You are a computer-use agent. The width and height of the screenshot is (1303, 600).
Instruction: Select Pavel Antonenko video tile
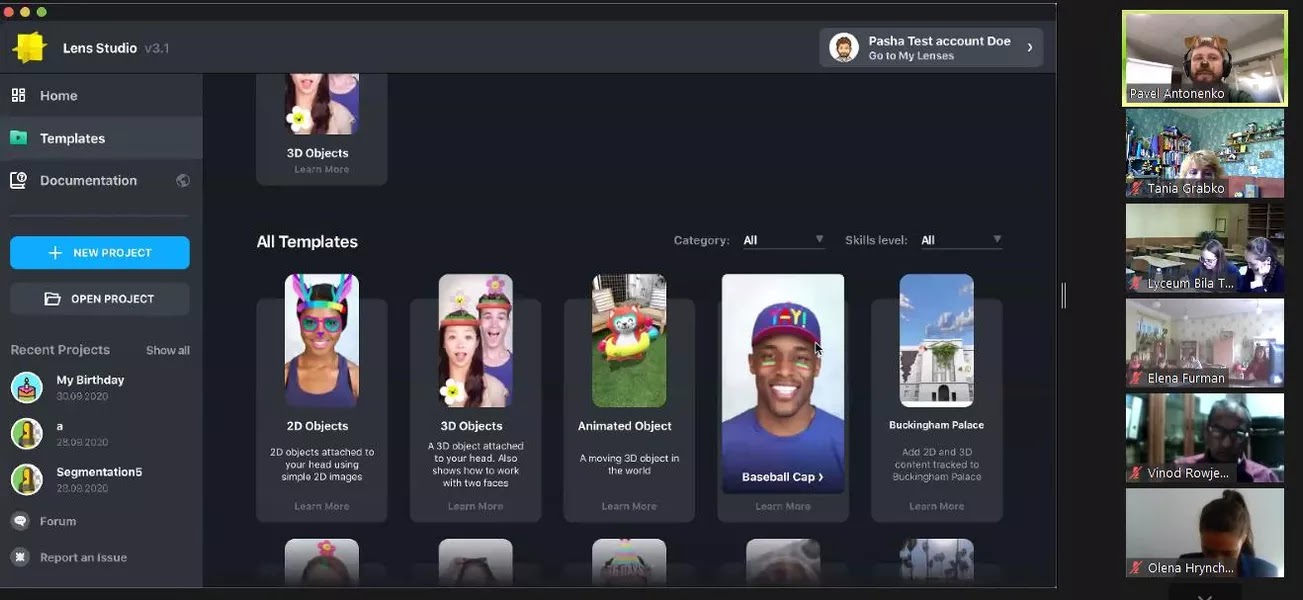(1205, 58)
